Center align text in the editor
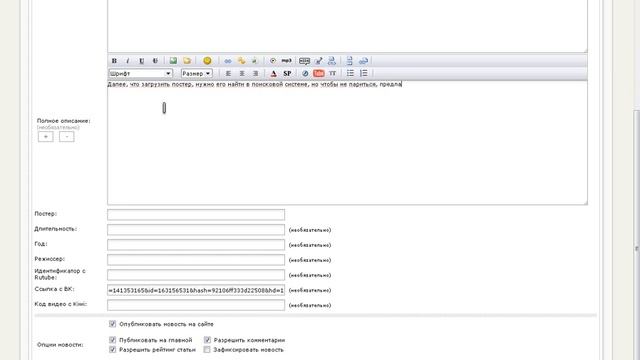Screen dimensions: 640x360 [x=242, y=73]
